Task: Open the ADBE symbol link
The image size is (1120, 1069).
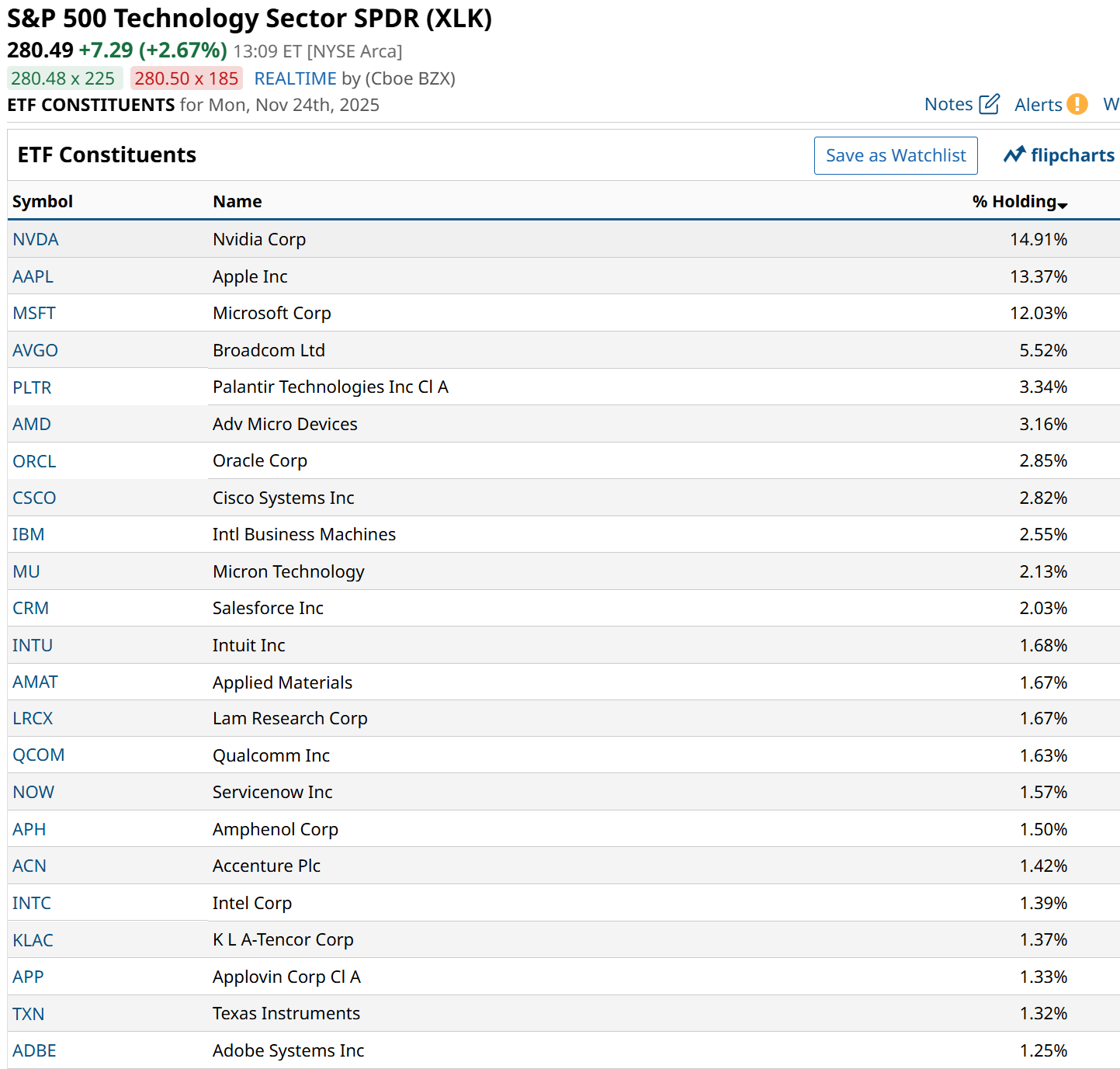Action: click(35, 1050)
